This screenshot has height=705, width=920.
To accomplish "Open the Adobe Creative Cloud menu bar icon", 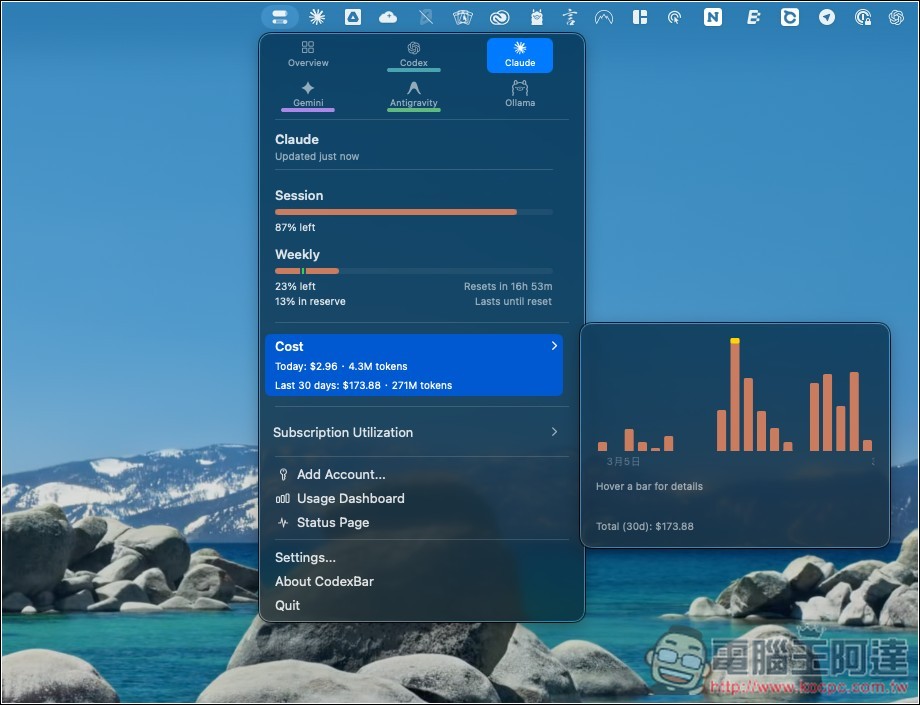I will pyautogui.click(x=499, y=18).
